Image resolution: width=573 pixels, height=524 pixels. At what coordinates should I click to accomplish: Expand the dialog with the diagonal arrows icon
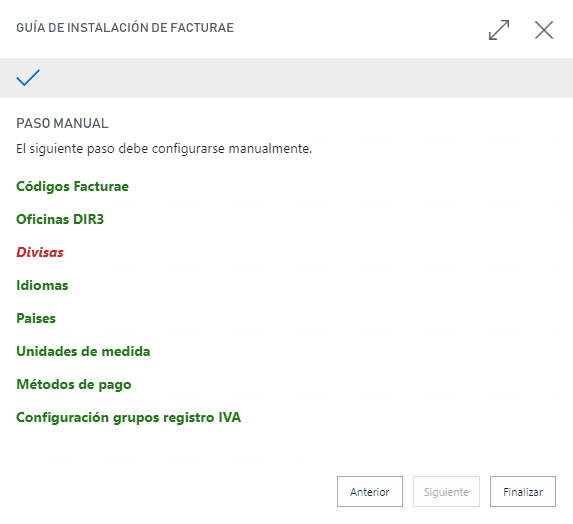tap(499, 30)
